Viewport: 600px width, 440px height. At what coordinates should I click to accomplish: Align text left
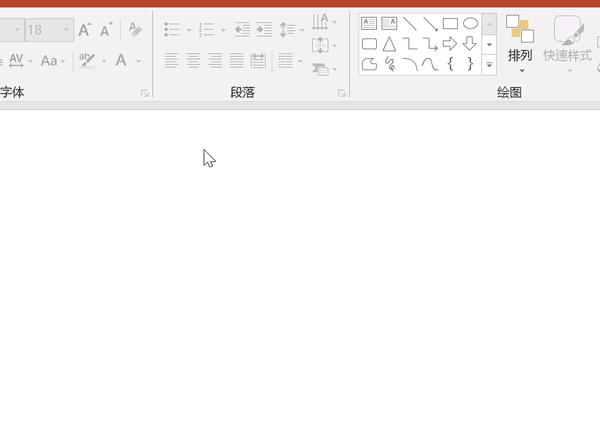[171, 60]
